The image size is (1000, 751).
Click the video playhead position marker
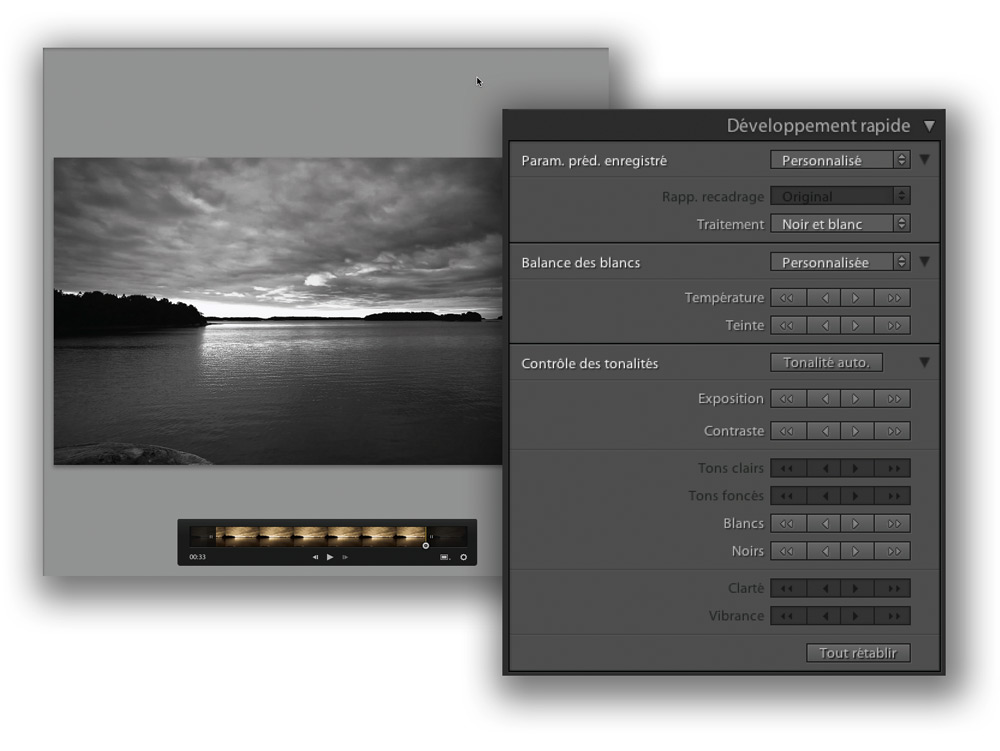point(426,546)
